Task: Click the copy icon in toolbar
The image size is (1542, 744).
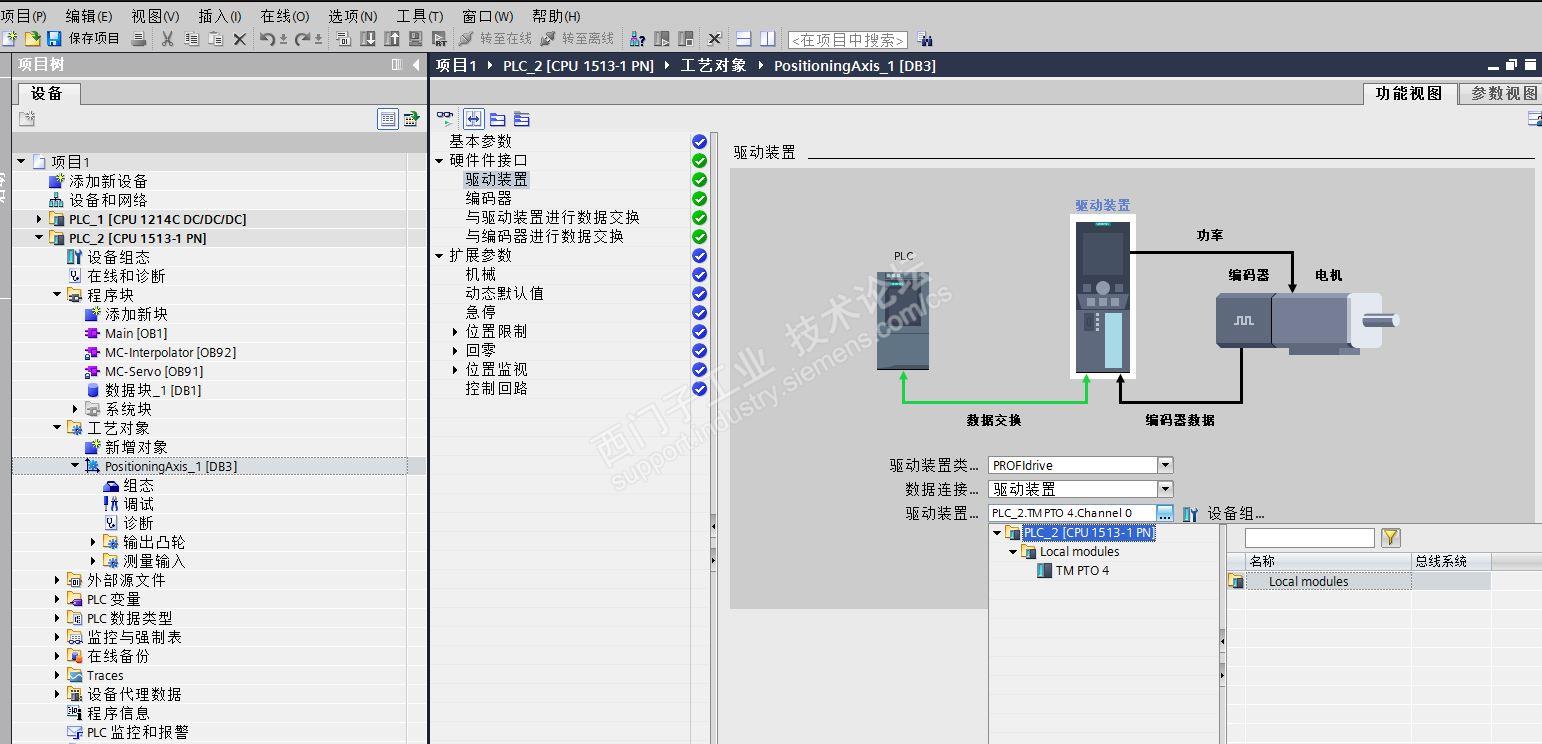Action: tap(191, 39)
